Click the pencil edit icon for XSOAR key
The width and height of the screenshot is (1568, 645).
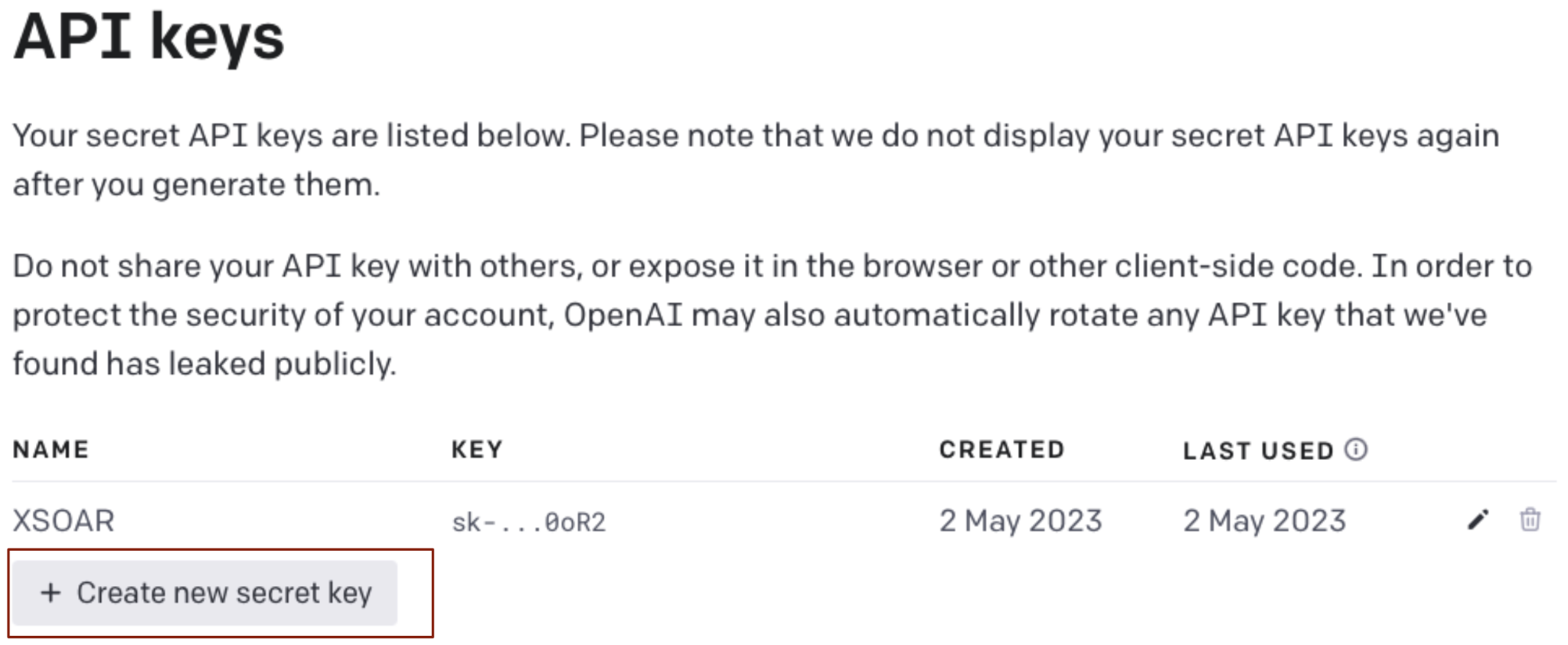1478,520
